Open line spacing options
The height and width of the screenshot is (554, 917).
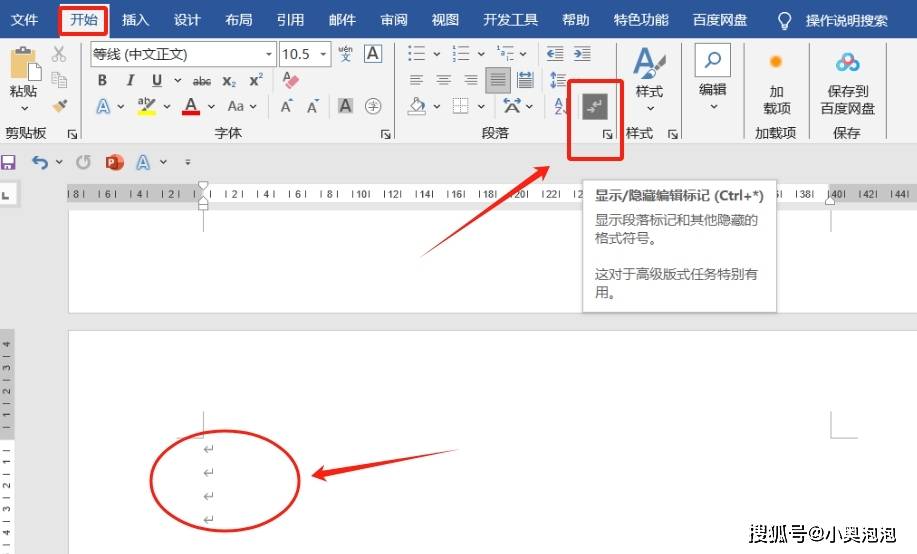click(x=558, y=80)
